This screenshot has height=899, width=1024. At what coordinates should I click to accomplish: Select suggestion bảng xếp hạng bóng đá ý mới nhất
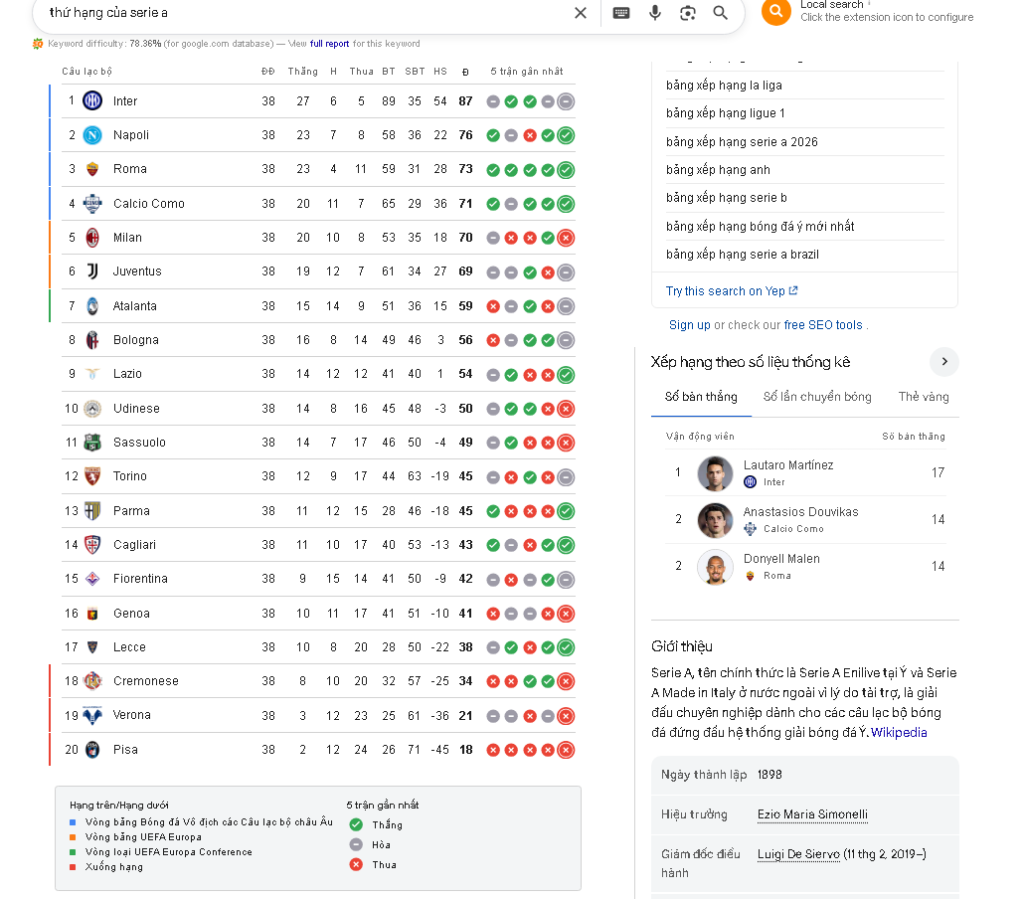point(760,227)
